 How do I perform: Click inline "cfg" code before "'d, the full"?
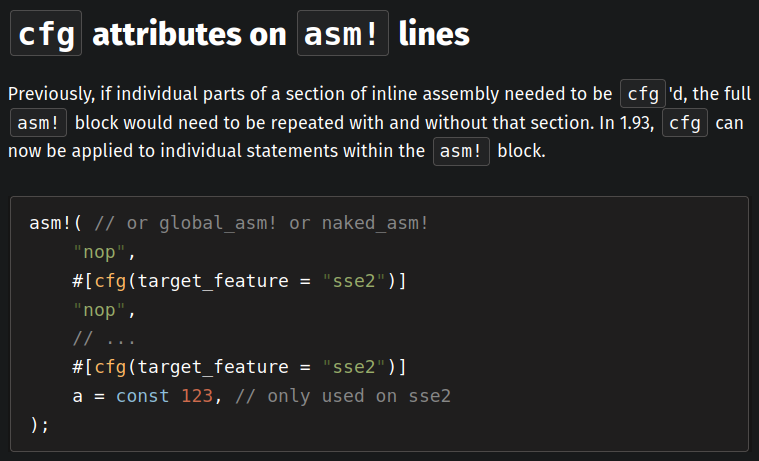pos(642,94)
